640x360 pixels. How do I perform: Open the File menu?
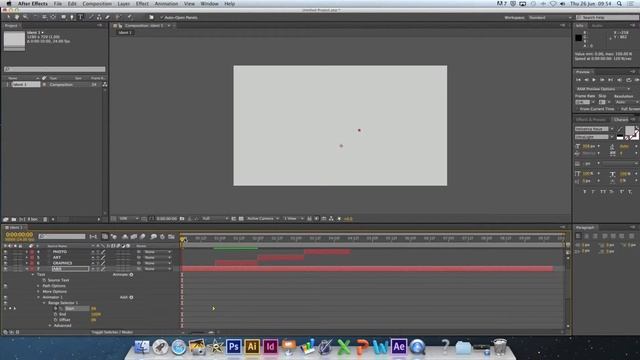(58, 4)
